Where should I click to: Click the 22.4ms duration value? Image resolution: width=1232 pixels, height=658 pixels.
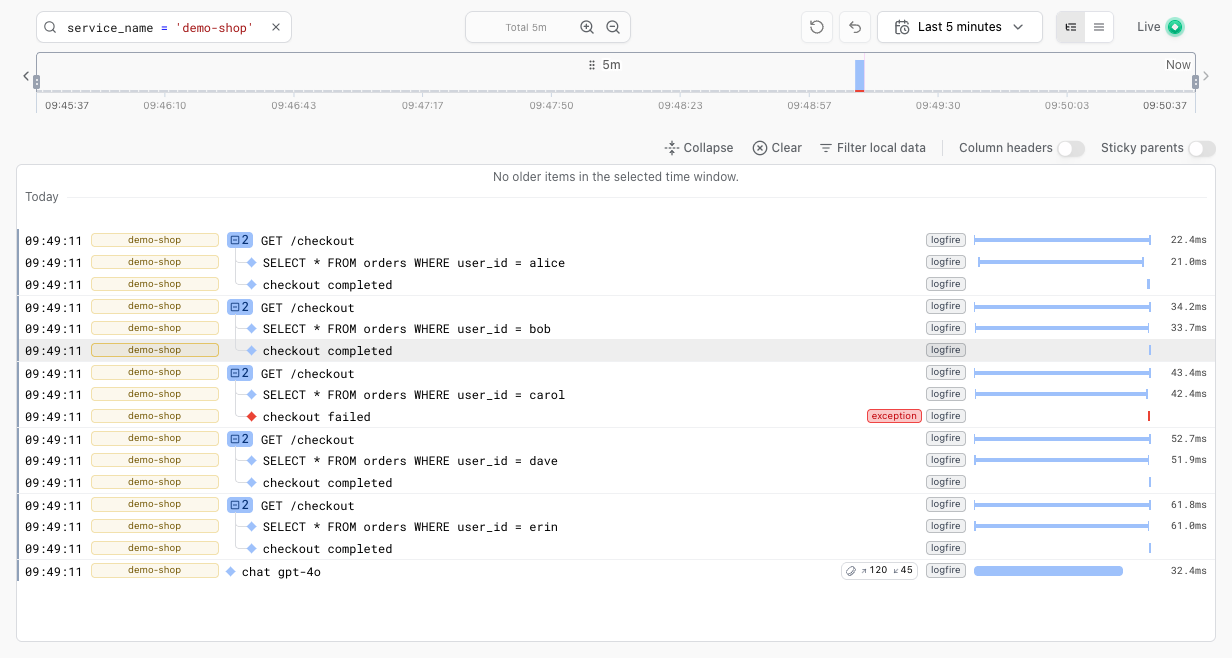pyautogui.click(x=1188, y=240)
